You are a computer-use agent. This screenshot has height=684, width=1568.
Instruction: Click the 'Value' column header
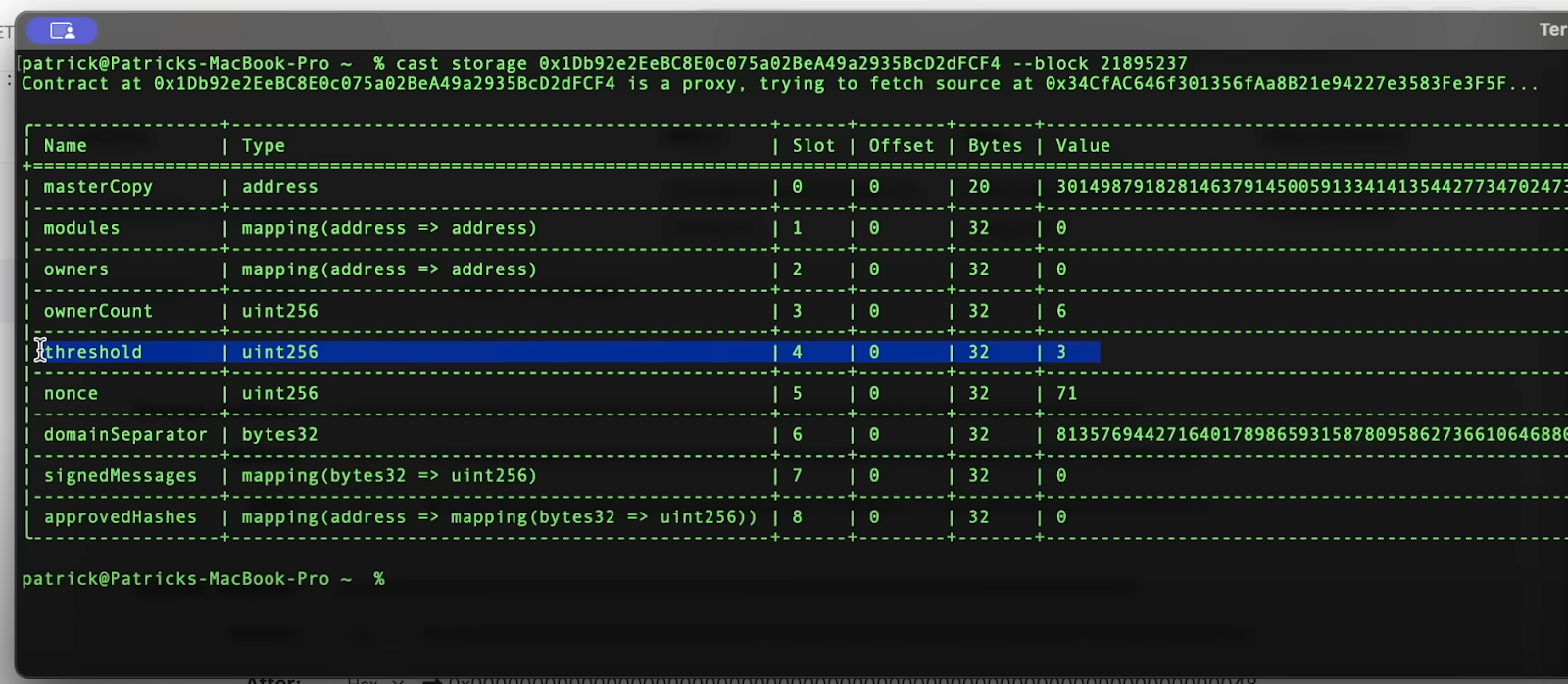(x=1083, y=146)
